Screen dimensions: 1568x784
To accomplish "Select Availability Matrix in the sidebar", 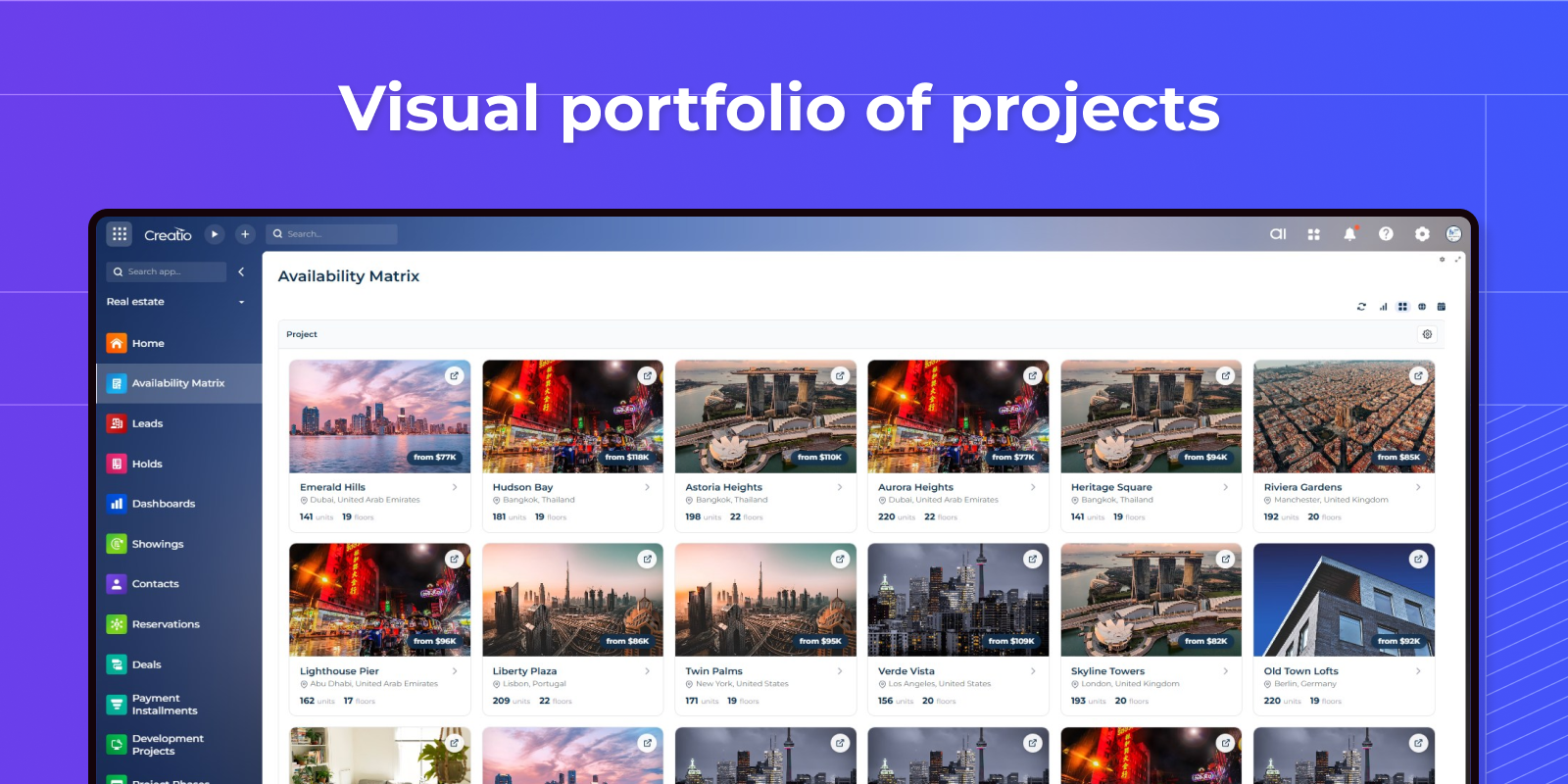I will tap(179, 383).
